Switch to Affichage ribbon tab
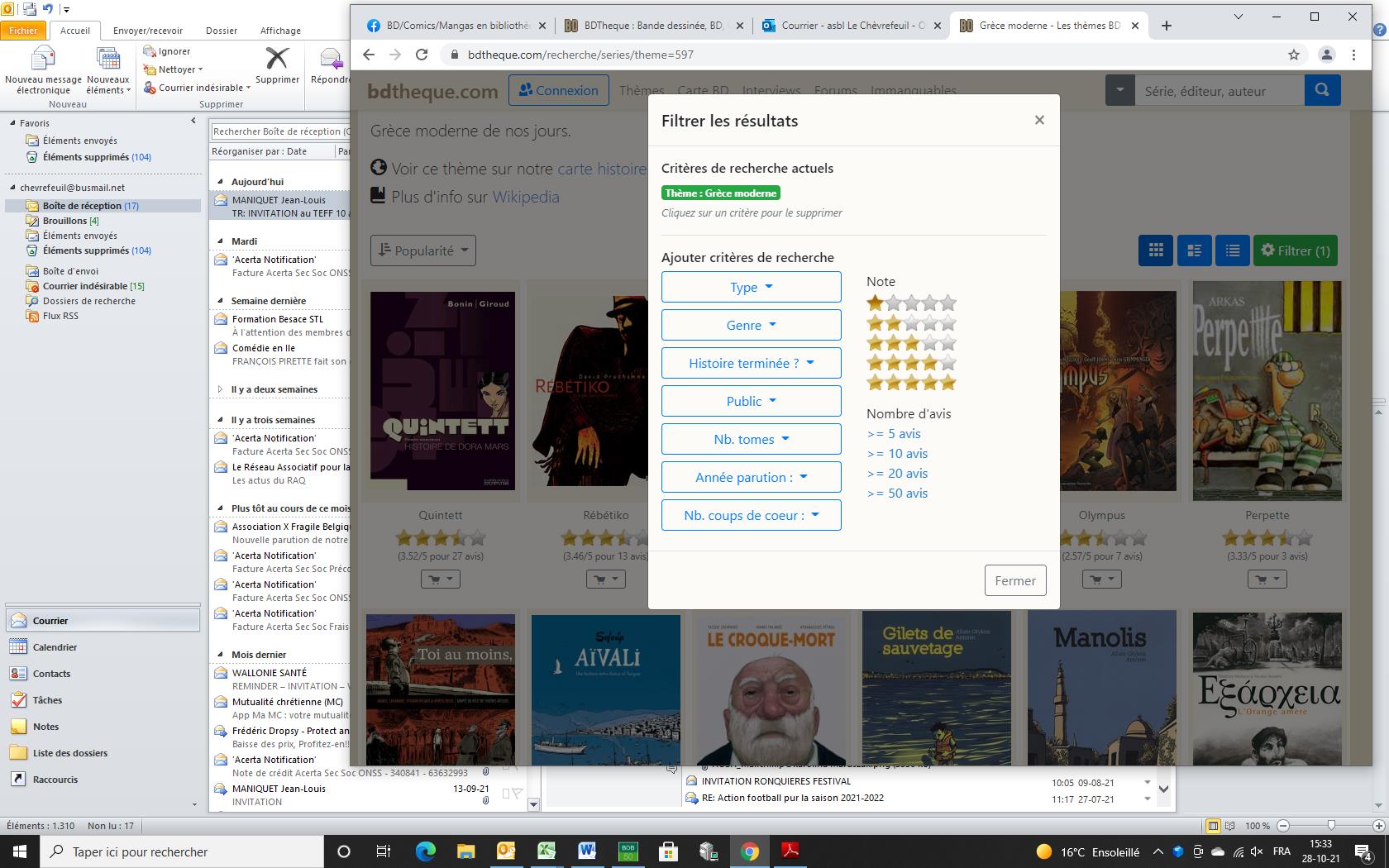This screenshot has width=1389, height=868. [x=280, y=31]
